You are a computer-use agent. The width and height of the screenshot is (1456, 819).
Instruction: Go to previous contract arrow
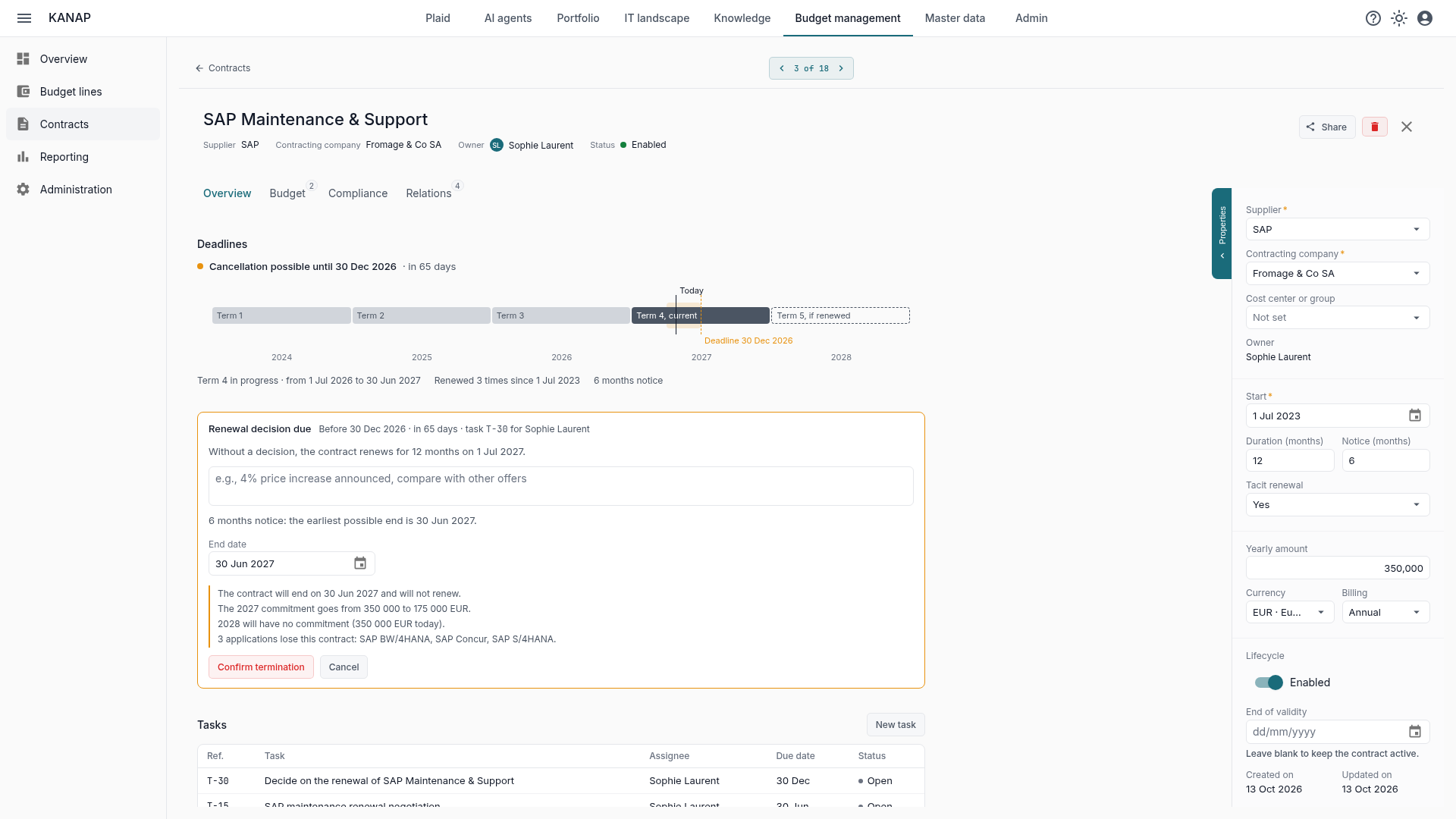point(782,68)
